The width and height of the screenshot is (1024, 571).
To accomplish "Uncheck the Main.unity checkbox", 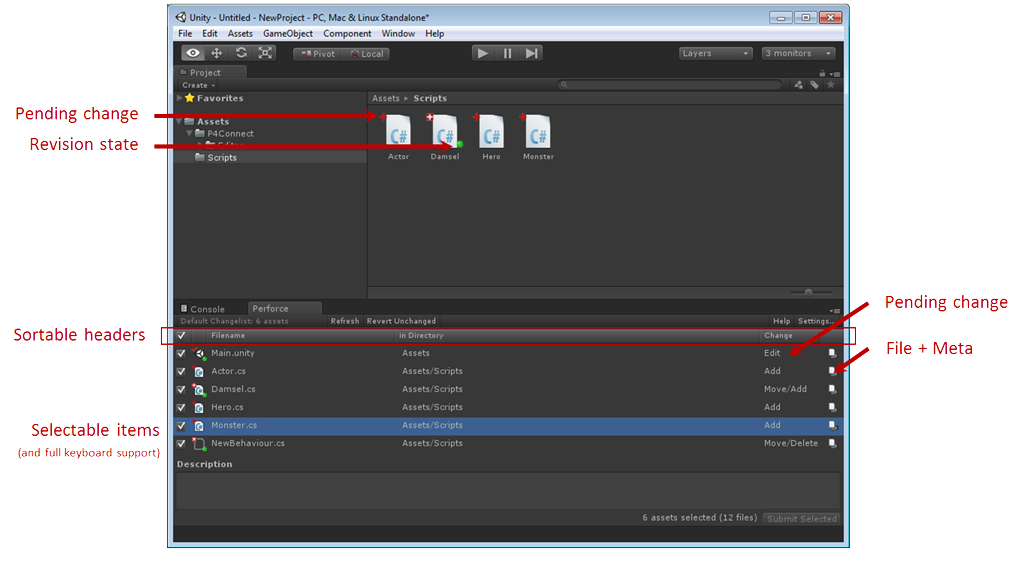I will pyautogui.click(x=181, y=353).
